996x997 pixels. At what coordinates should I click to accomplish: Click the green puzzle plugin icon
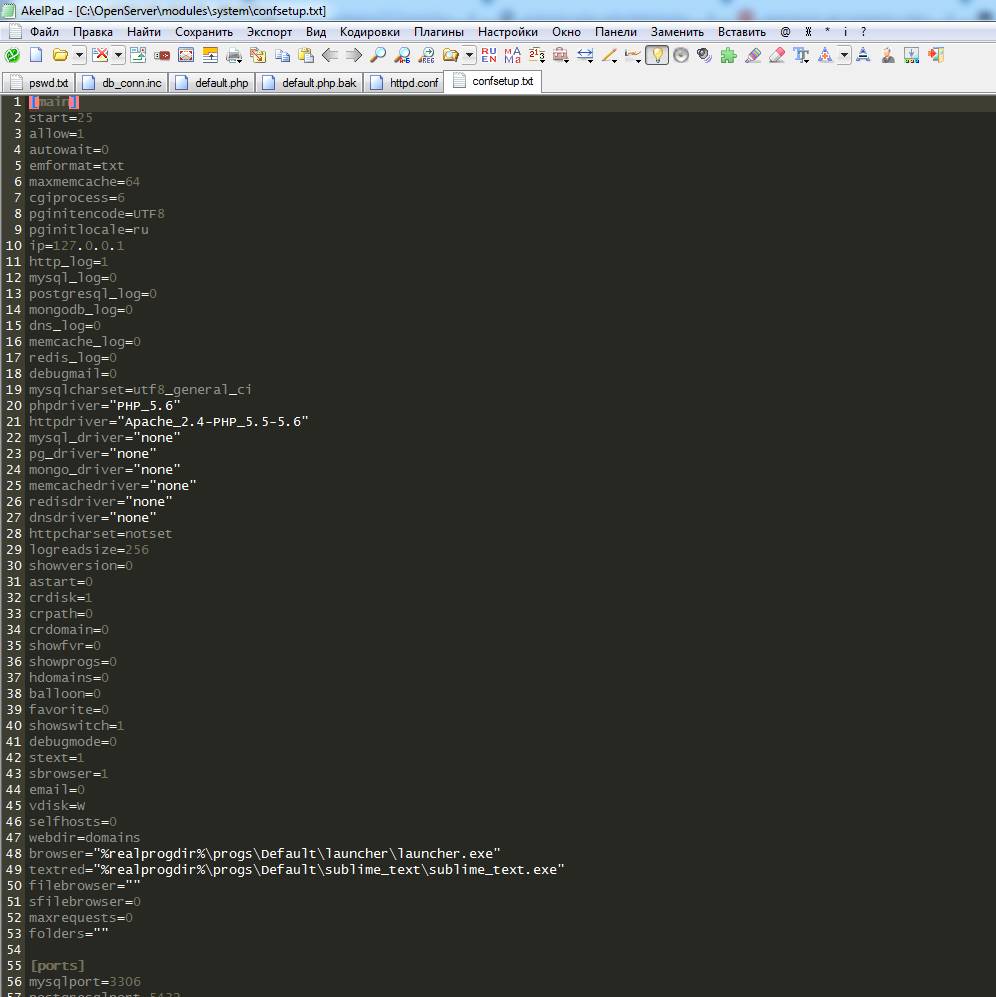[x=728, y=56]
